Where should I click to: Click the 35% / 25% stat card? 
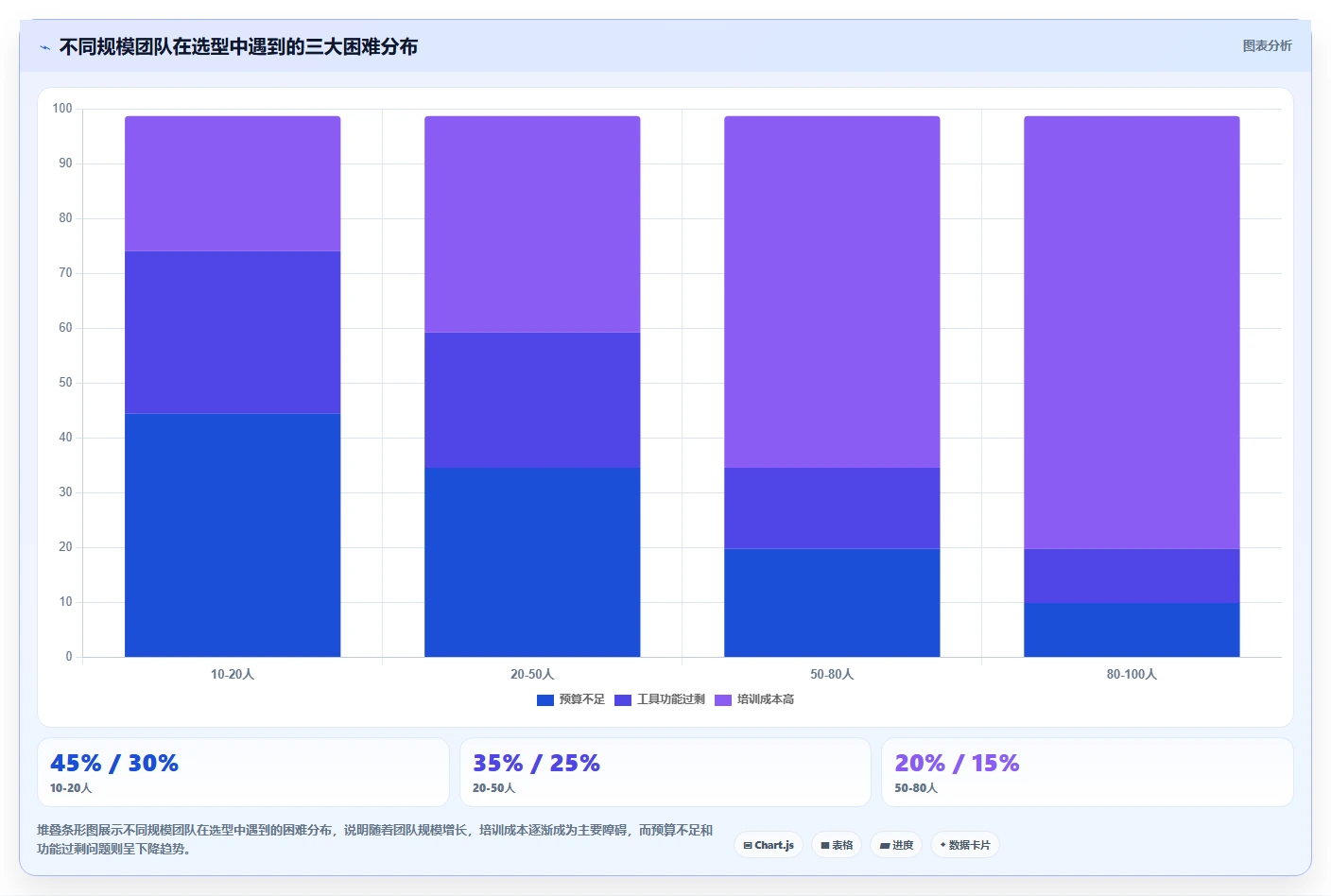[665, 772]
